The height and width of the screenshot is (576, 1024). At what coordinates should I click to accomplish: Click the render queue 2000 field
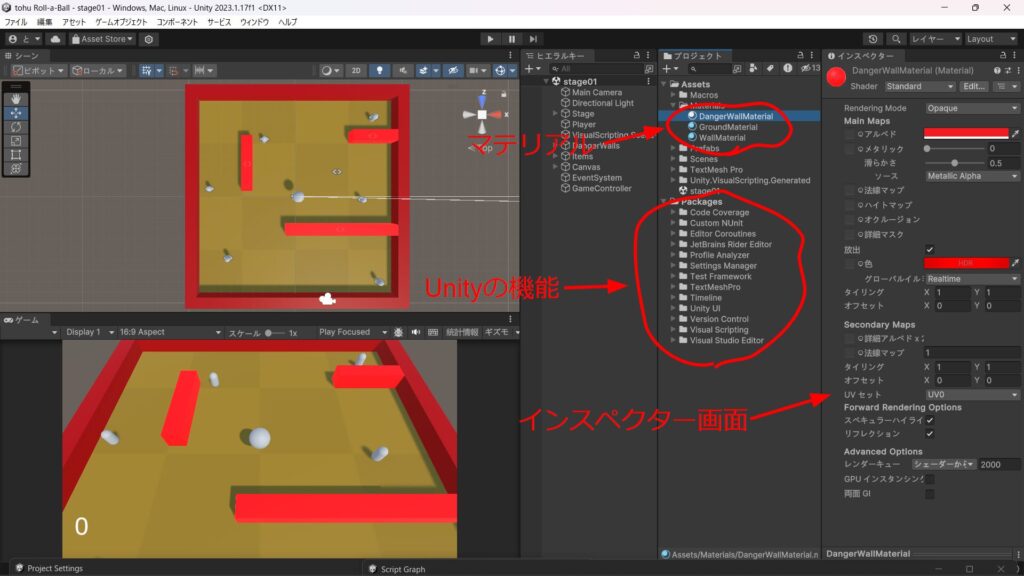click(999, 464)
